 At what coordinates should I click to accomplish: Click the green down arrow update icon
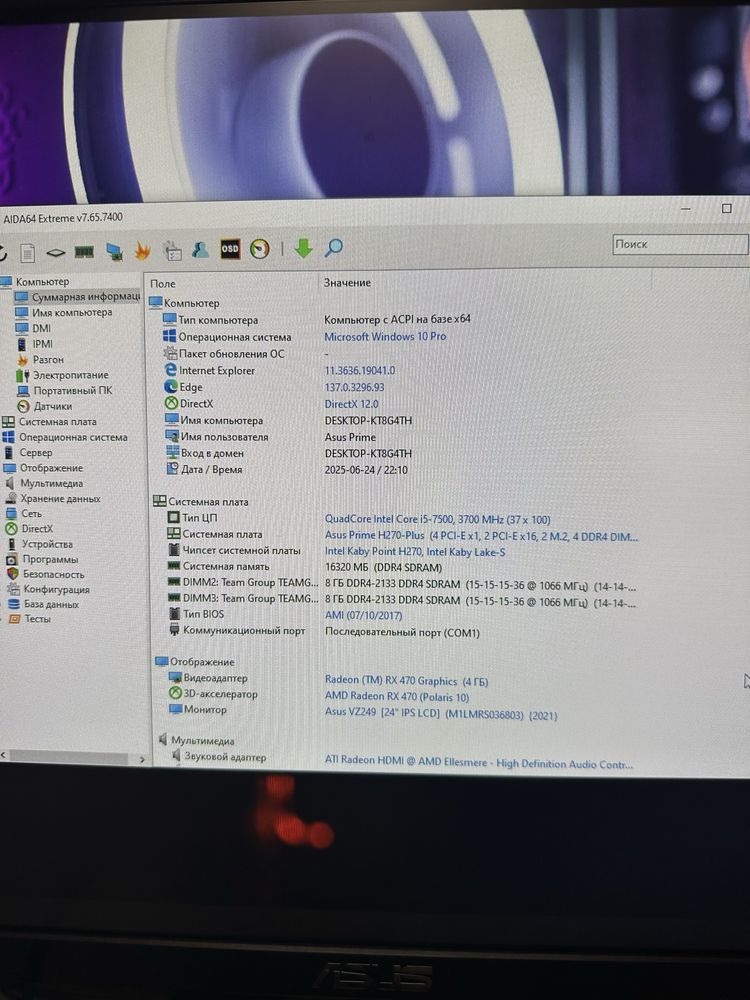pos(304,247)
